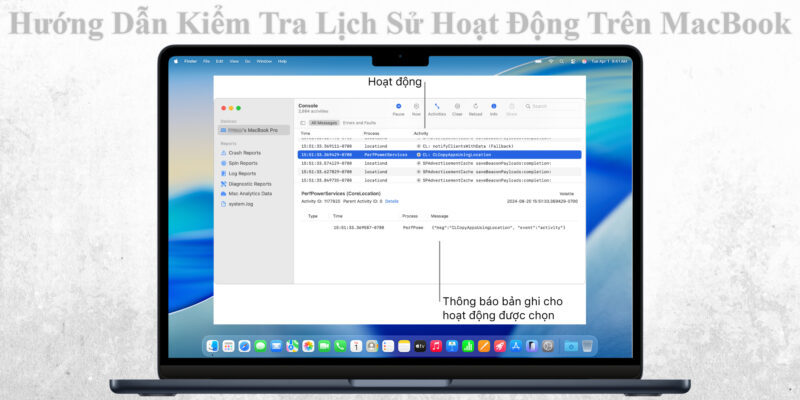Open Pages from the Dock
Screen dimensions: 800x400
pyautogui.click(x=484, y=346)
